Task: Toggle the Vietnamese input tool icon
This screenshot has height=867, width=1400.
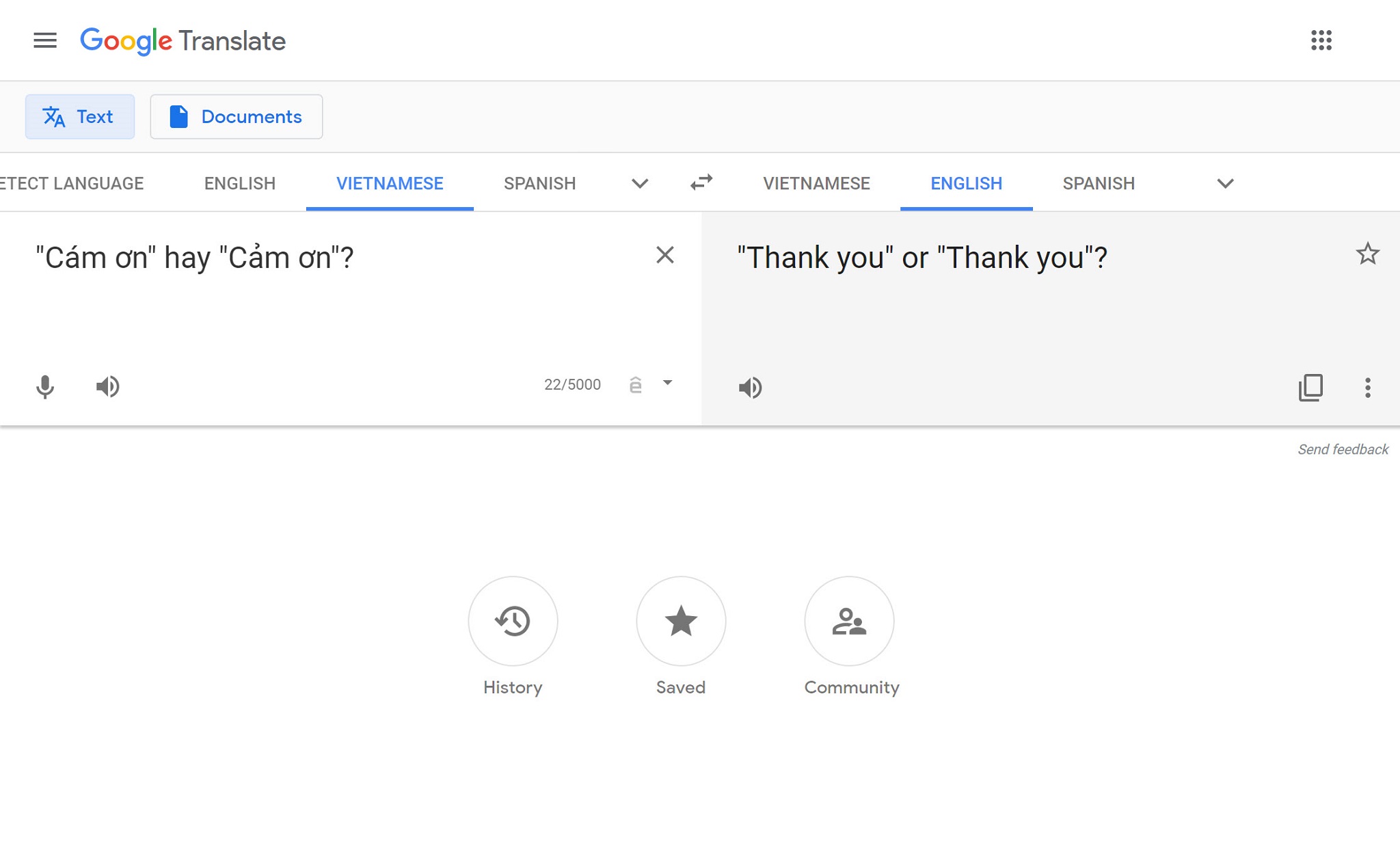Action: click(x=636, y=385)
